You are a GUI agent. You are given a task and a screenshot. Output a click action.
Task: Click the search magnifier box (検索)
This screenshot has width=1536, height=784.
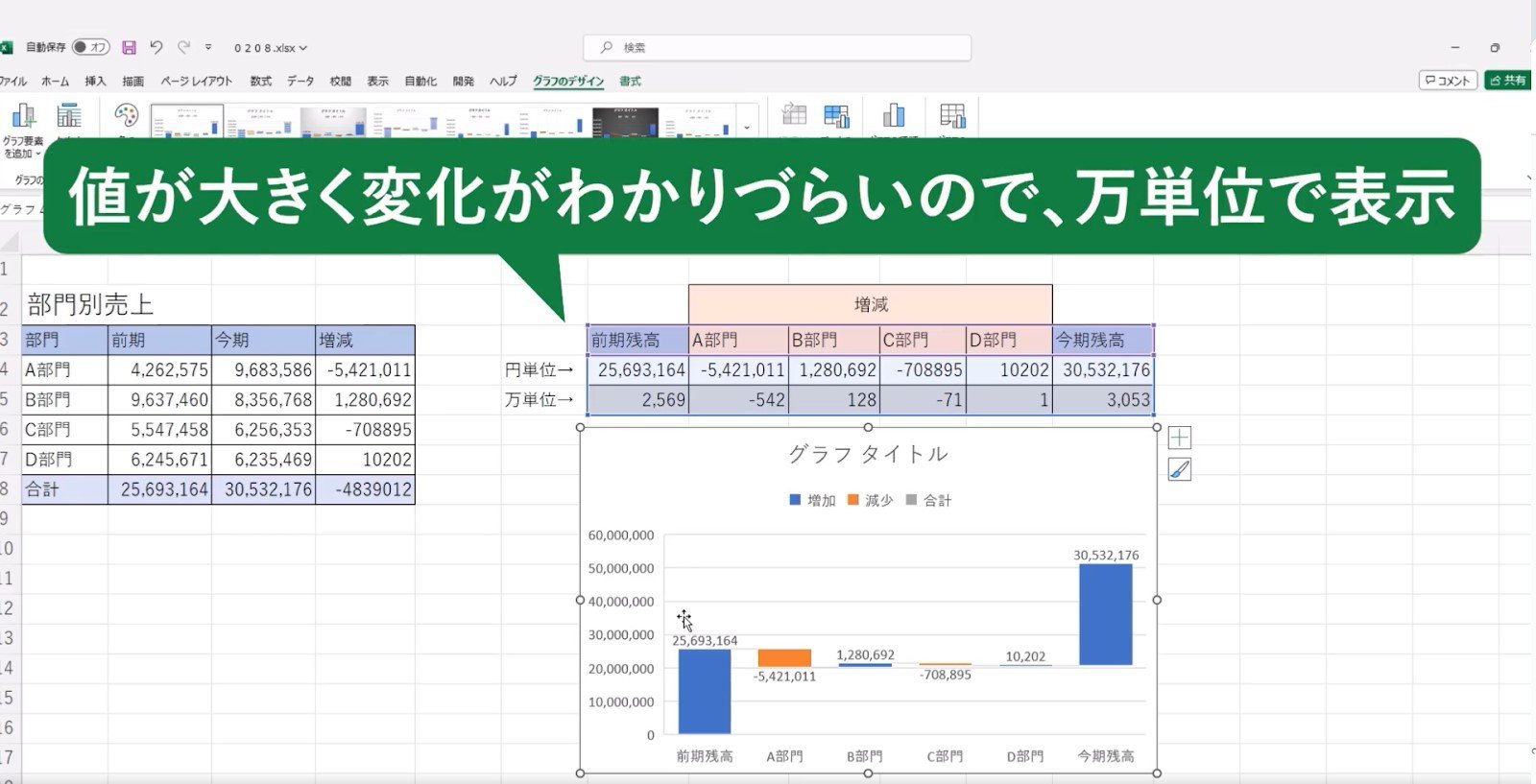[x=777, y=47]
